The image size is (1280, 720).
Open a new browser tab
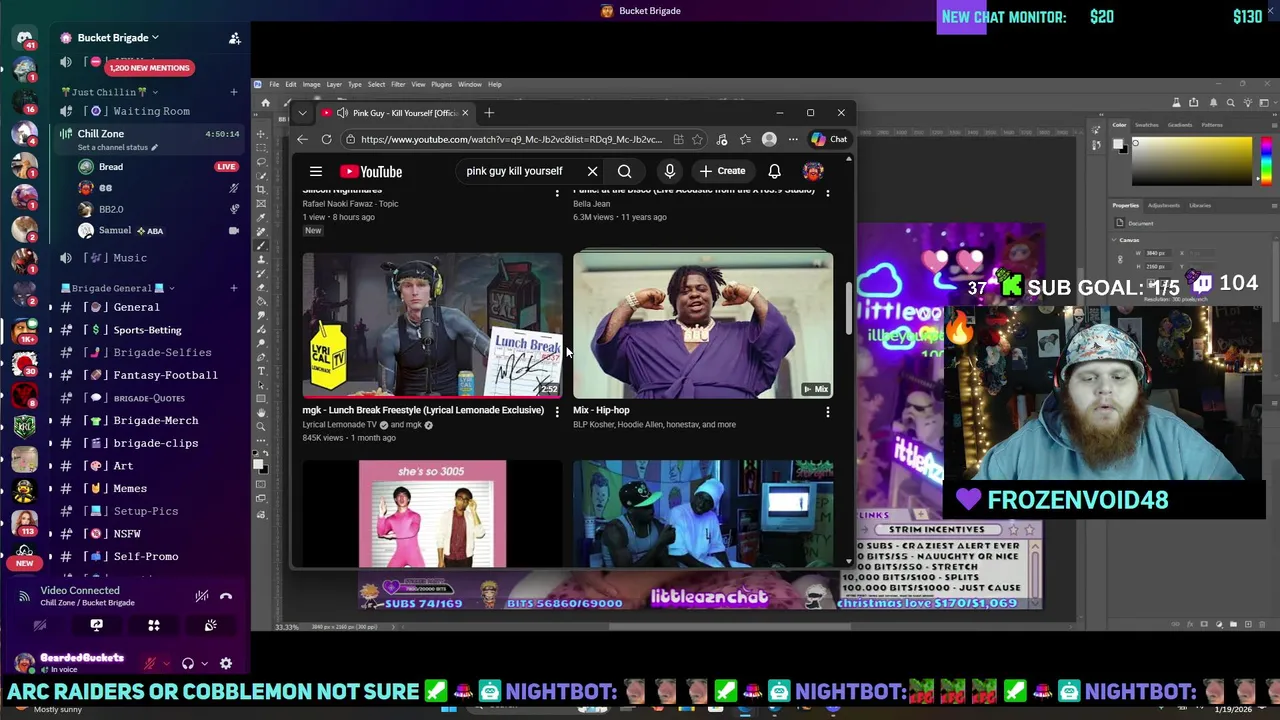489,113
